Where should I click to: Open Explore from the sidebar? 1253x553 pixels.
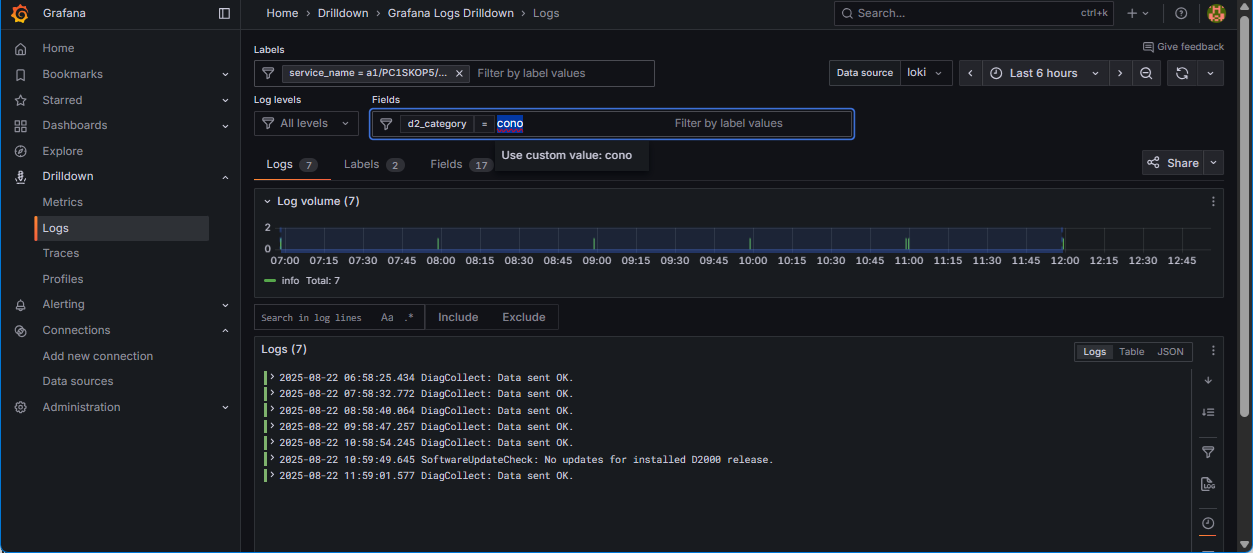62,151
